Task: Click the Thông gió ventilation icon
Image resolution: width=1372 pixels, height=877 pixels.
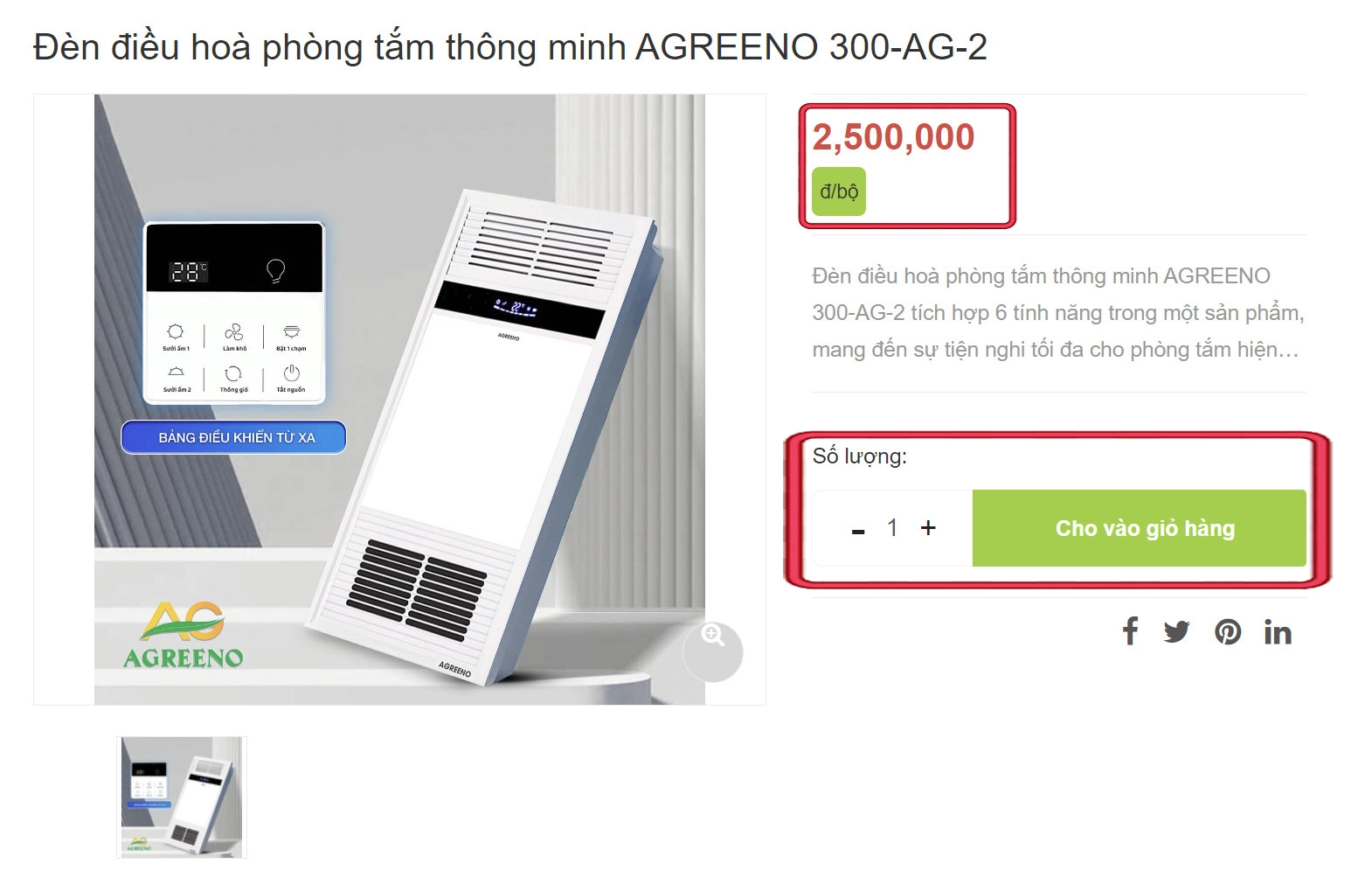Action: pyautogui.click(x=233, y=373)
